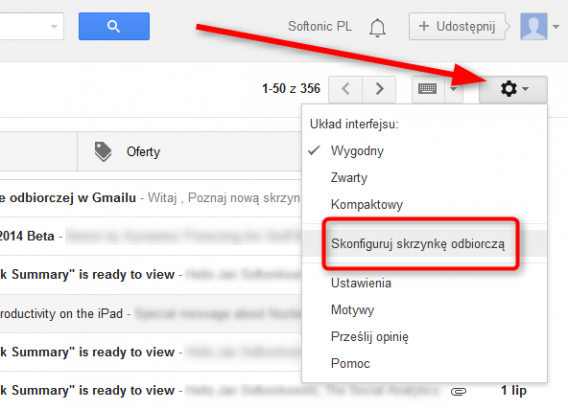
Task: Click Softonic PL account name
Action: (320, 26)
